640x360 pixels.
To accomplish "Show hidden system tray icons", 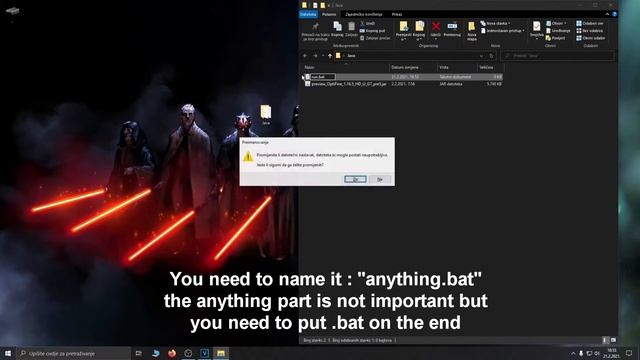I will 573,353.
